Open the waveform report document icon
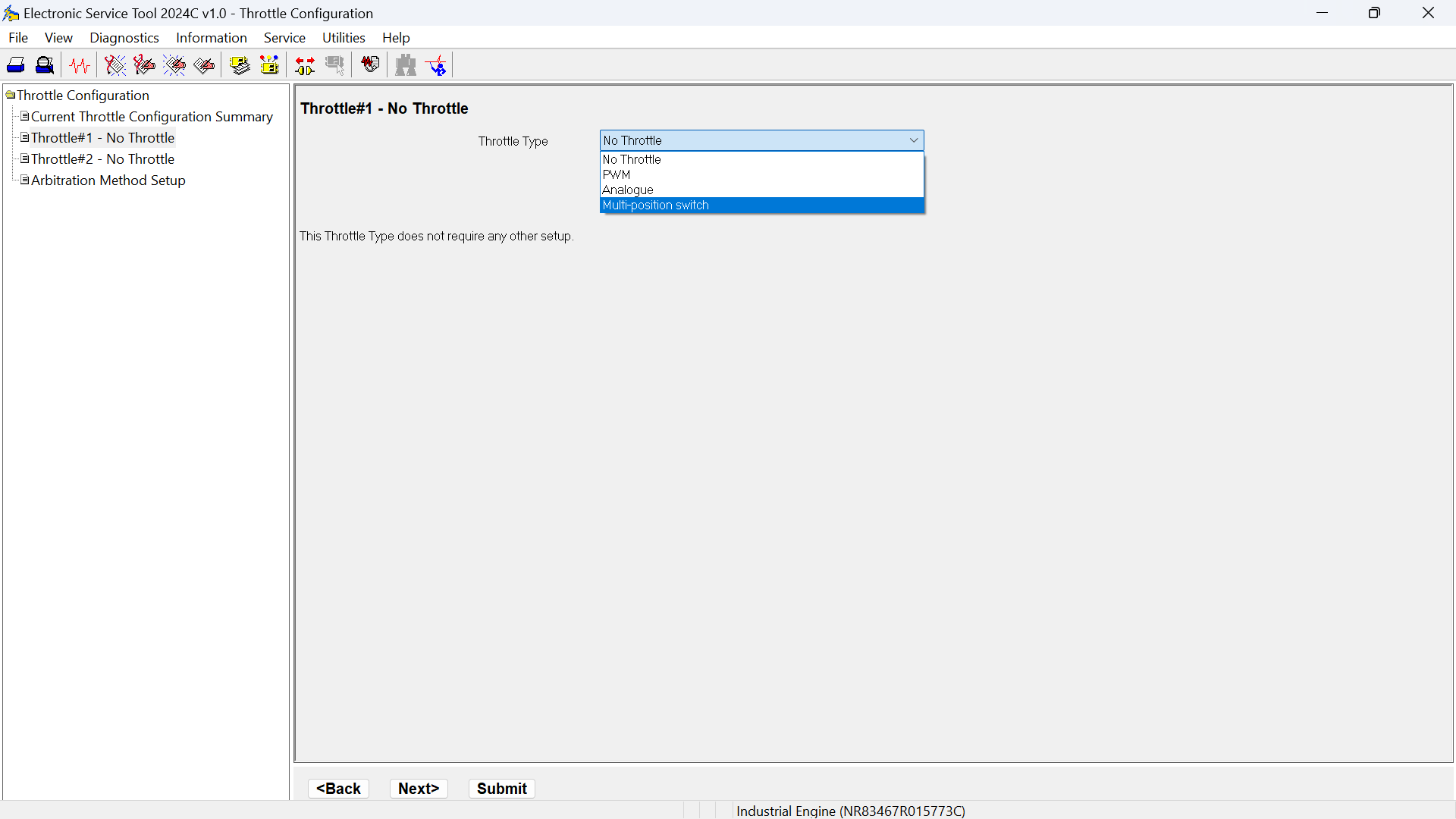Image resolution: width=1456 pixels, height=819 pixels. [370, 65]
